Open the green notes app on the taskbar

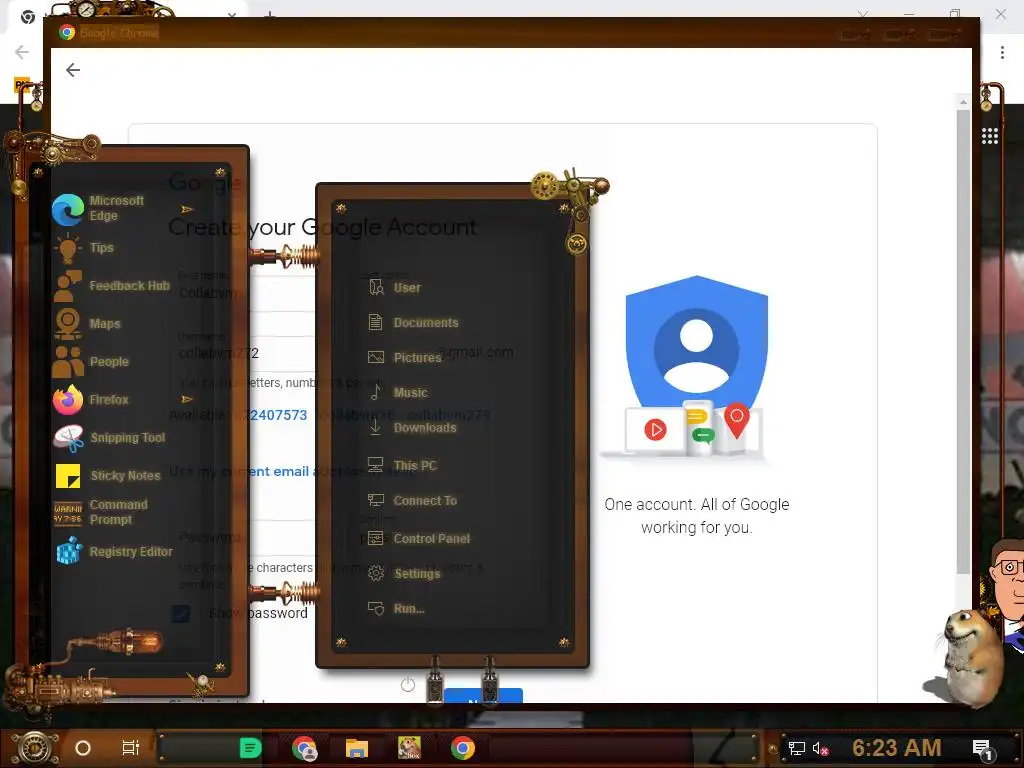coord(250,748)
